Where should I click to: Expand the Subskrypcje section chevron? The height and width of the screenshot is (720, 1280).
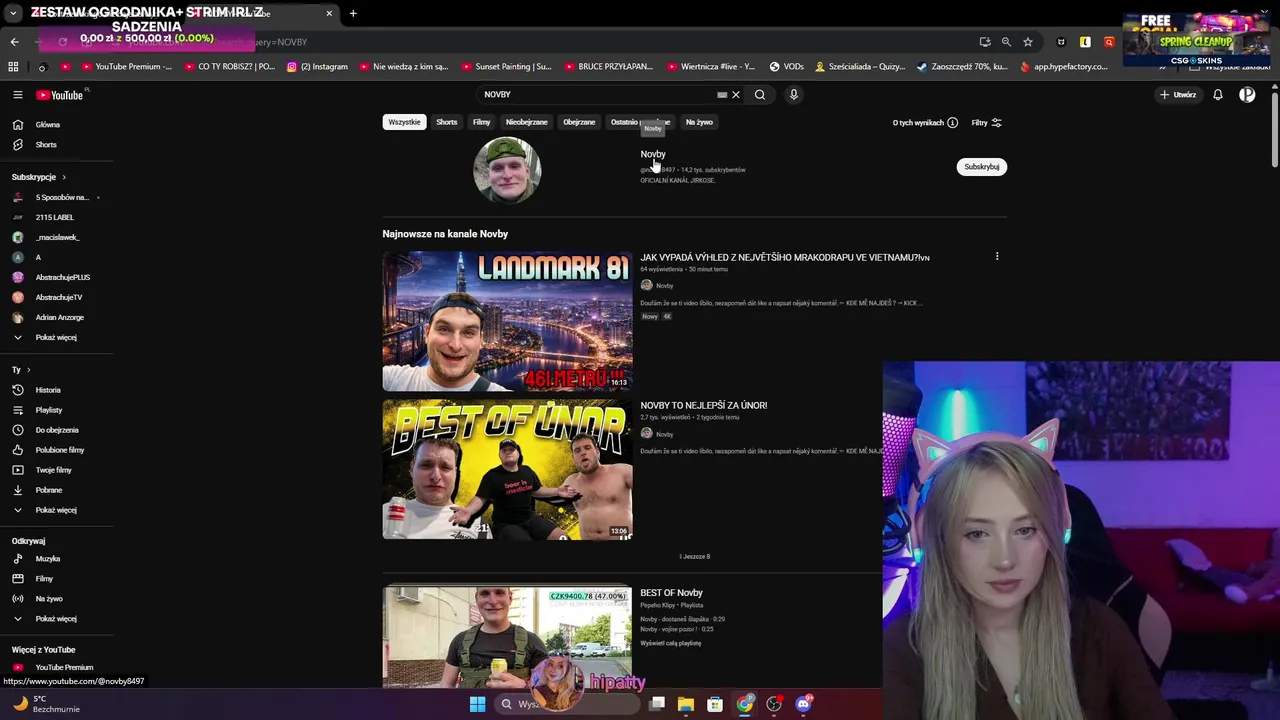(63, 177)
